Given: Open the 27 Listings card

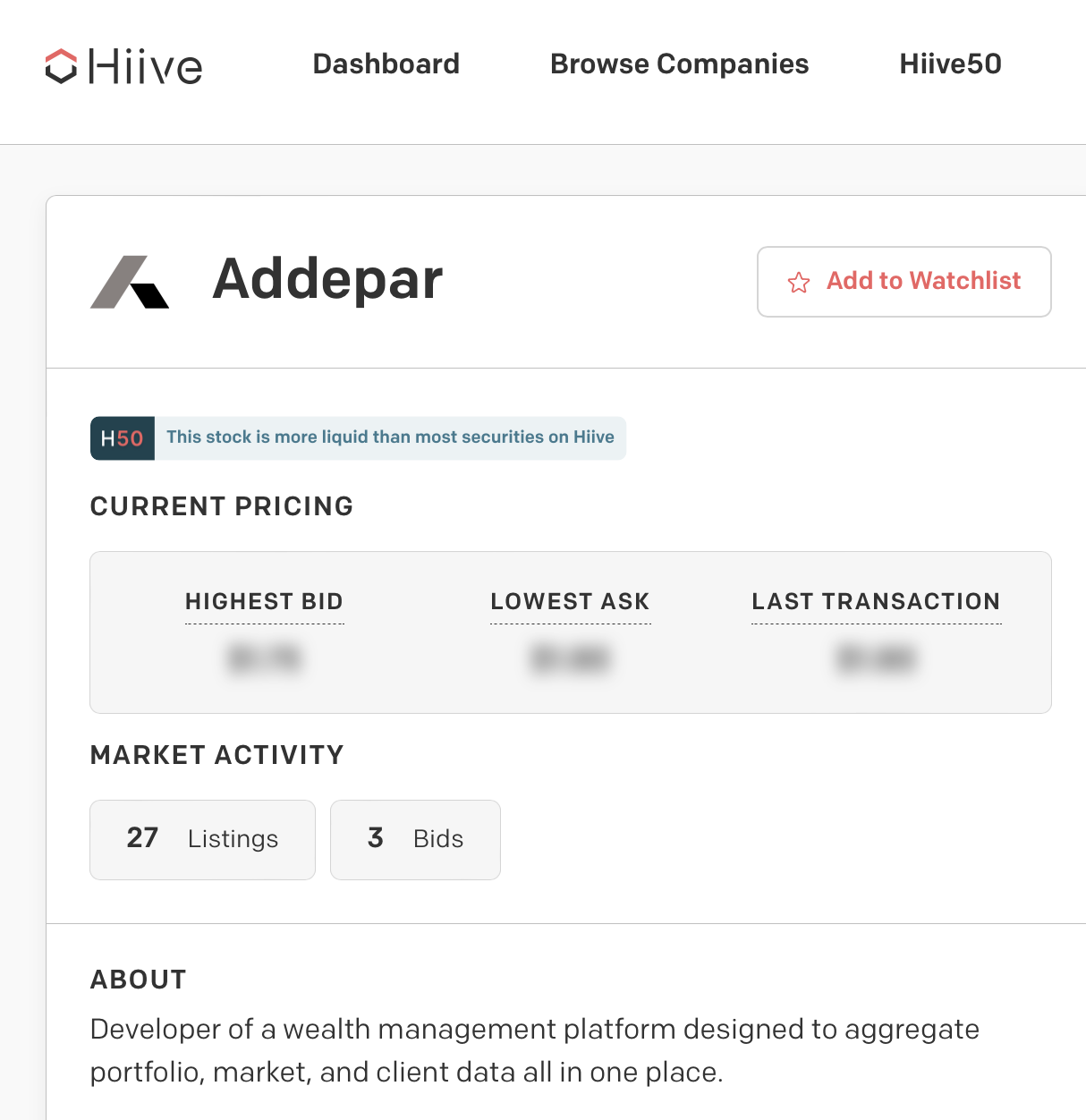Looking at the screenshot, I should point(203,840).
